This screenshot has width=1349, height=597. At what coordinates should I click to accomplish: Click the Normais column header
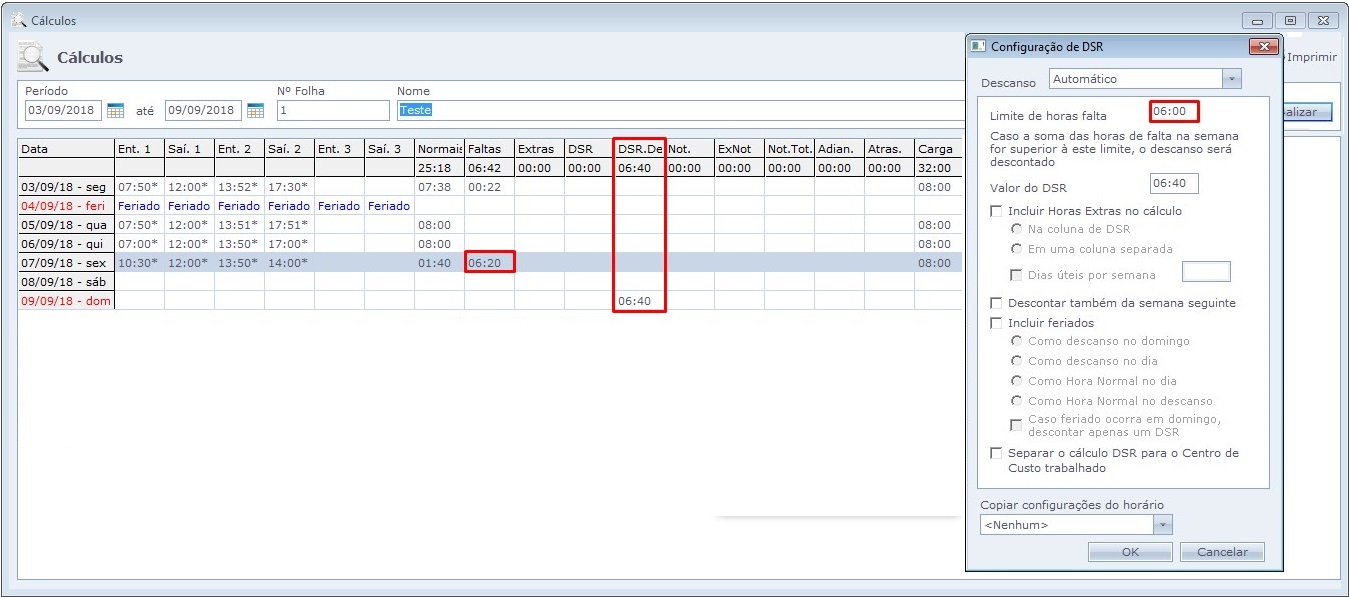click(439, 149)
